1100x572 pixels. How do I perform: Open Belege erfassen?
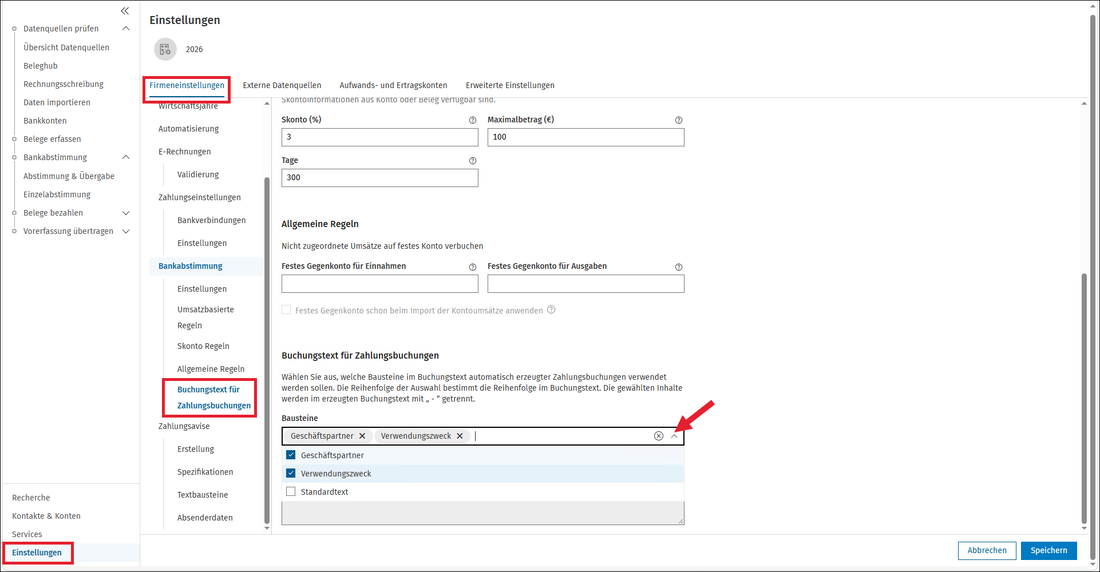52,139
